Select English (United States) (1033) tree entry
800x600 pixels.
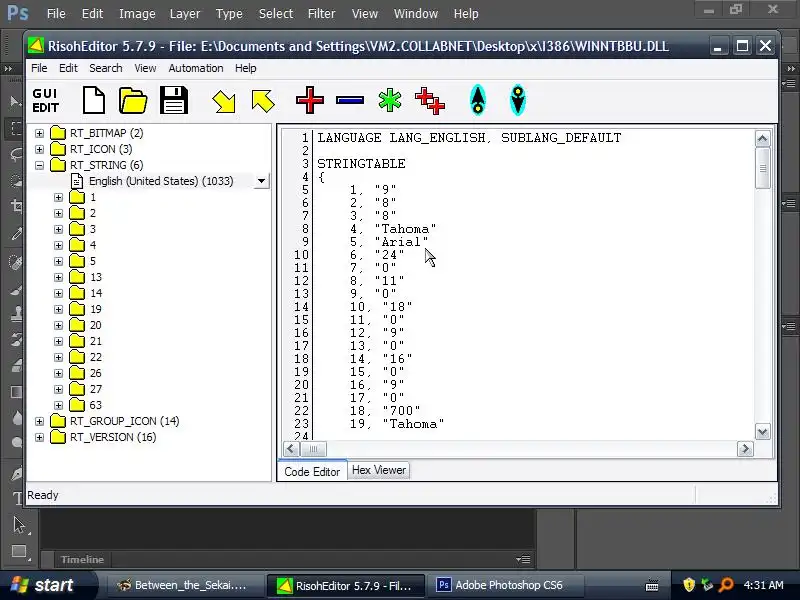tap(161, 181)
